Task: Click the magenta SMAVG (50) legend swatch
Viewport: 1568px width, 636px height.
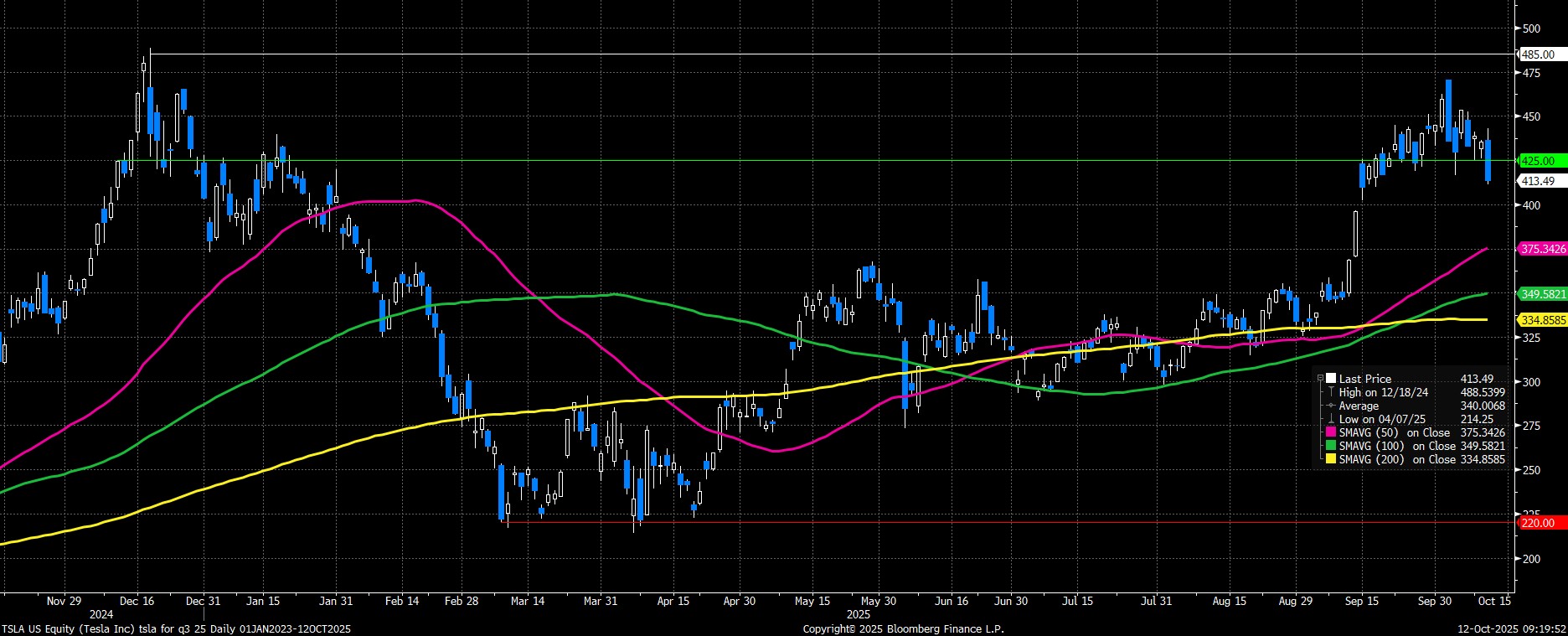Action: 1332,432
